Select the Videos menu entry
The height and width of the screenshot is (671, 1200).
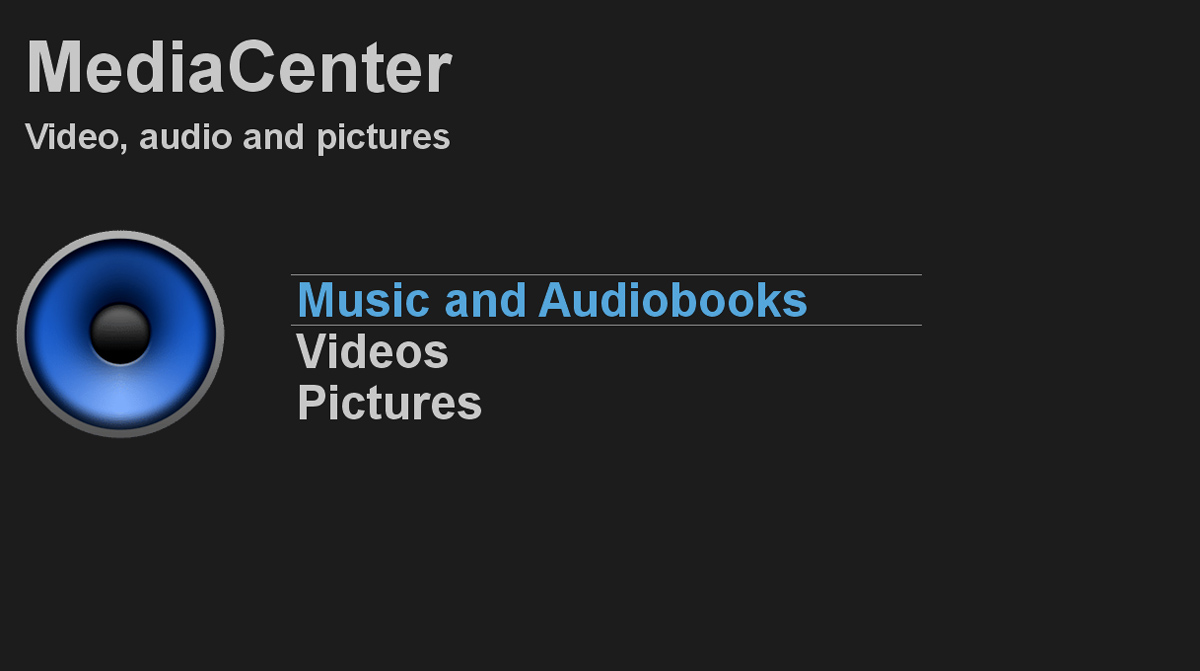tap(372, 352)
